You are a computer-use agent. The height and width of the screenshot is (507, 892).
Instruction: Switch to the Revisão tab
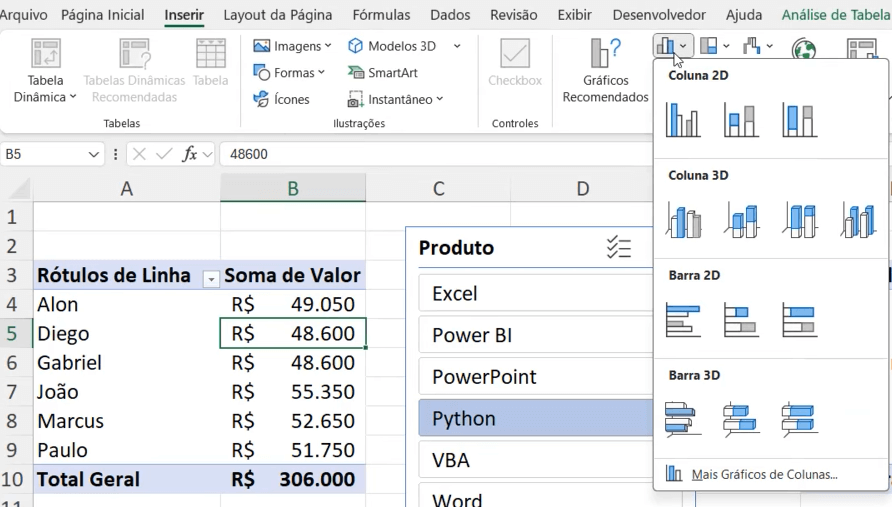(514, 15)
